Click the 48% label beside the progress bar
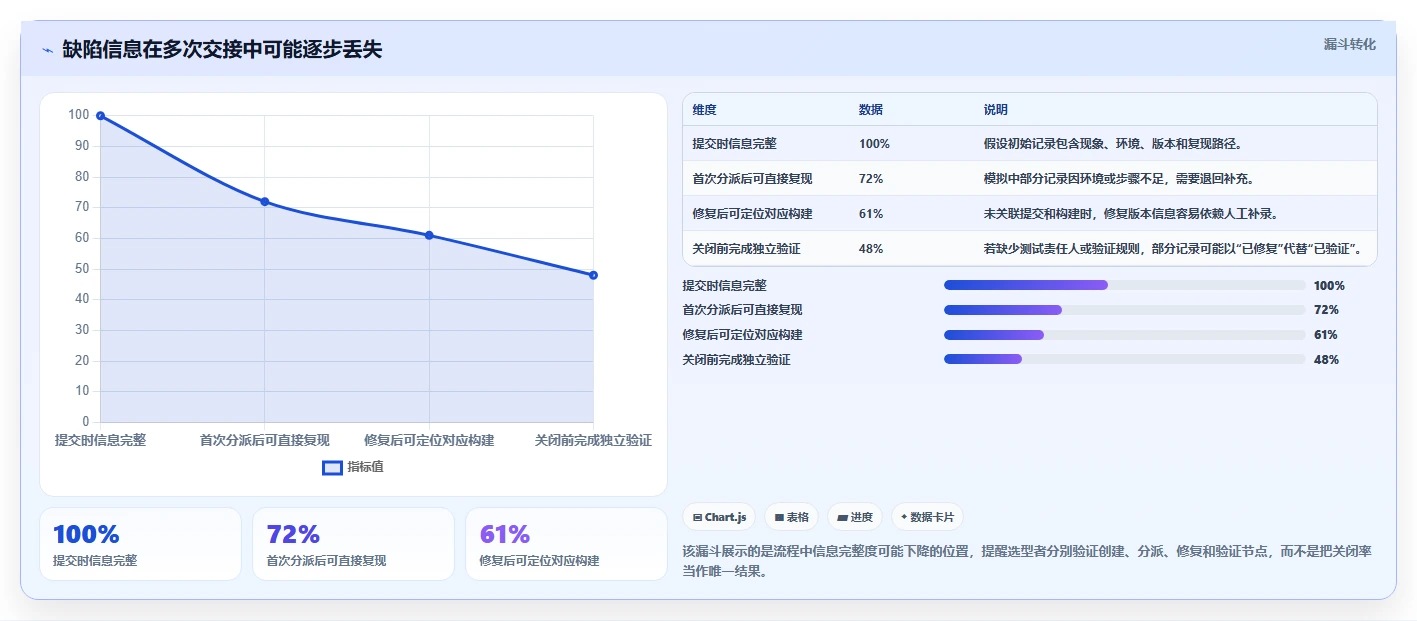 tap(1326, 360)
